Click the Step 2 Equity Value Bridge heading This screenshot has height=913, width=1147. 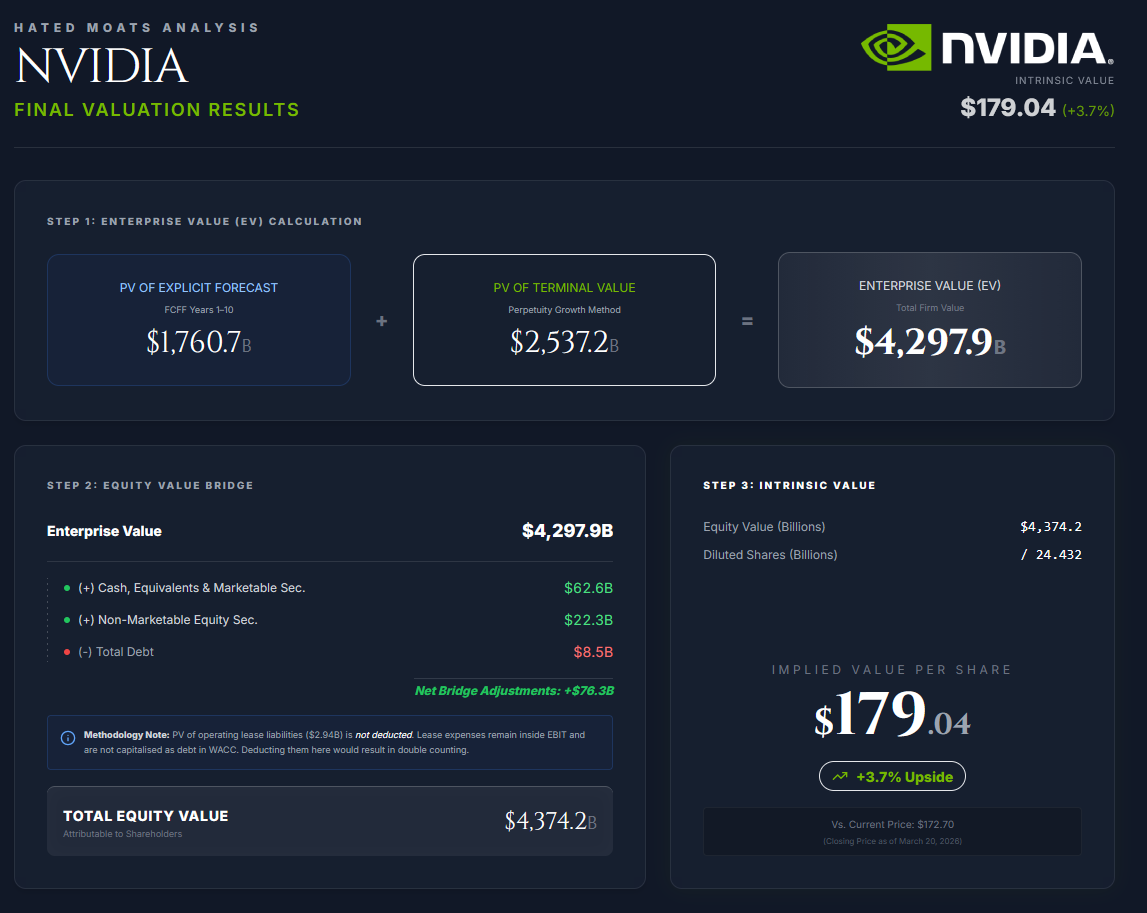[x=150, y=486]
